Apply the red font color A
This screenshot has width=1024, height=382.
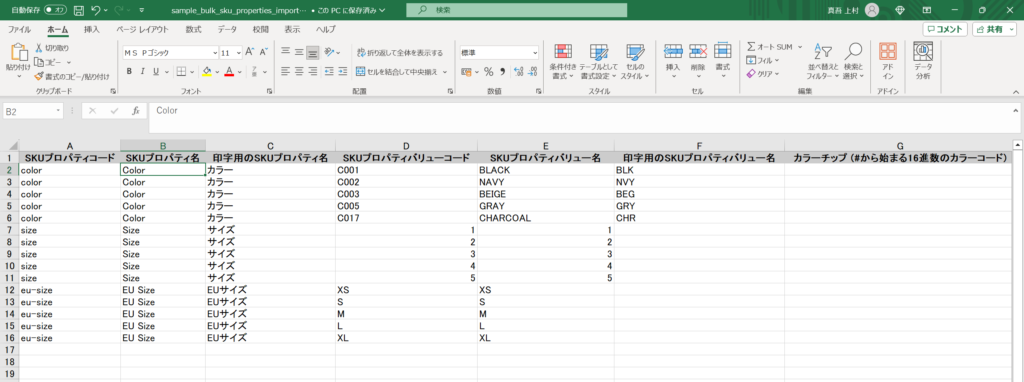pyautogui.click(x=229, y=71)
